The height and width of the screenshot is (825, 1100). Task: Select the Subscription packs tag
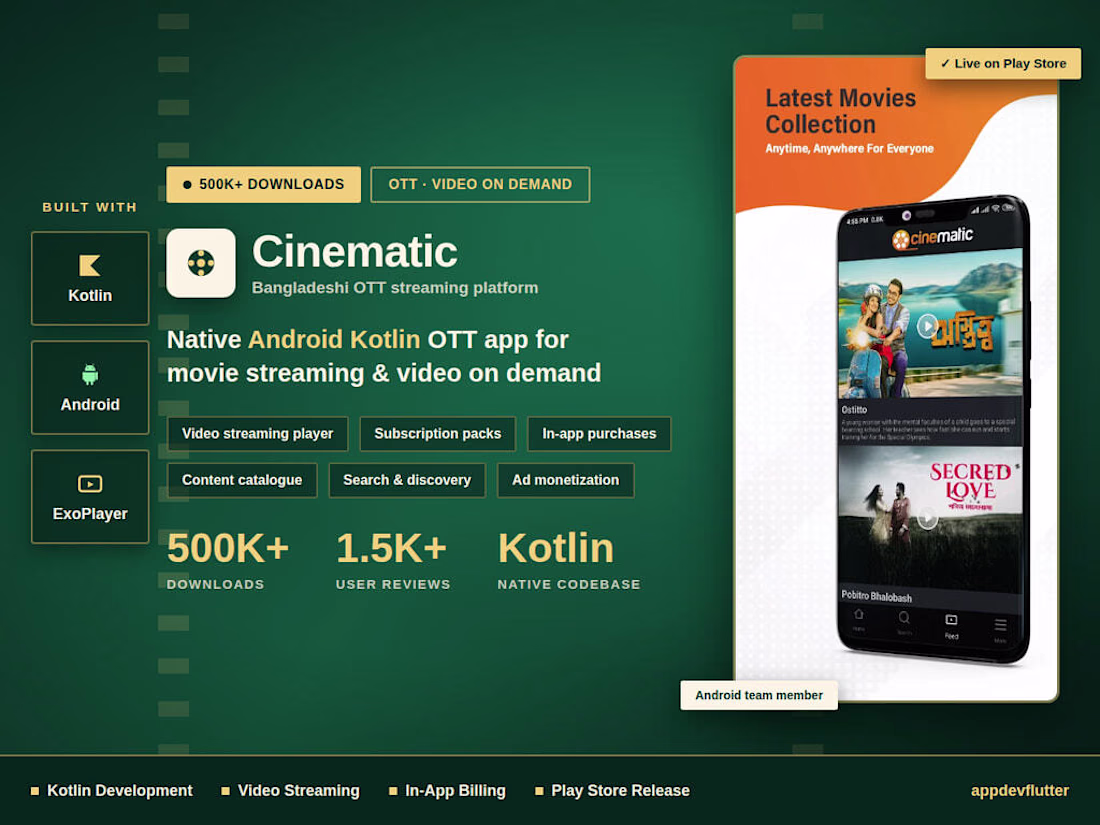438,434
